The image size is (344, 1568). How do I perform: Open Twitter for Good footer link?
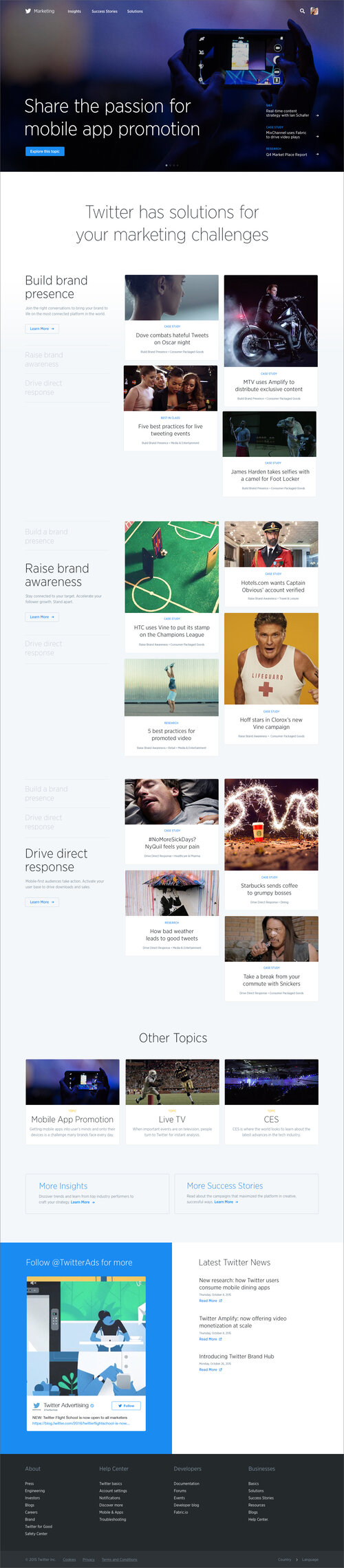pyautogui.click(x=39, y=1526)
